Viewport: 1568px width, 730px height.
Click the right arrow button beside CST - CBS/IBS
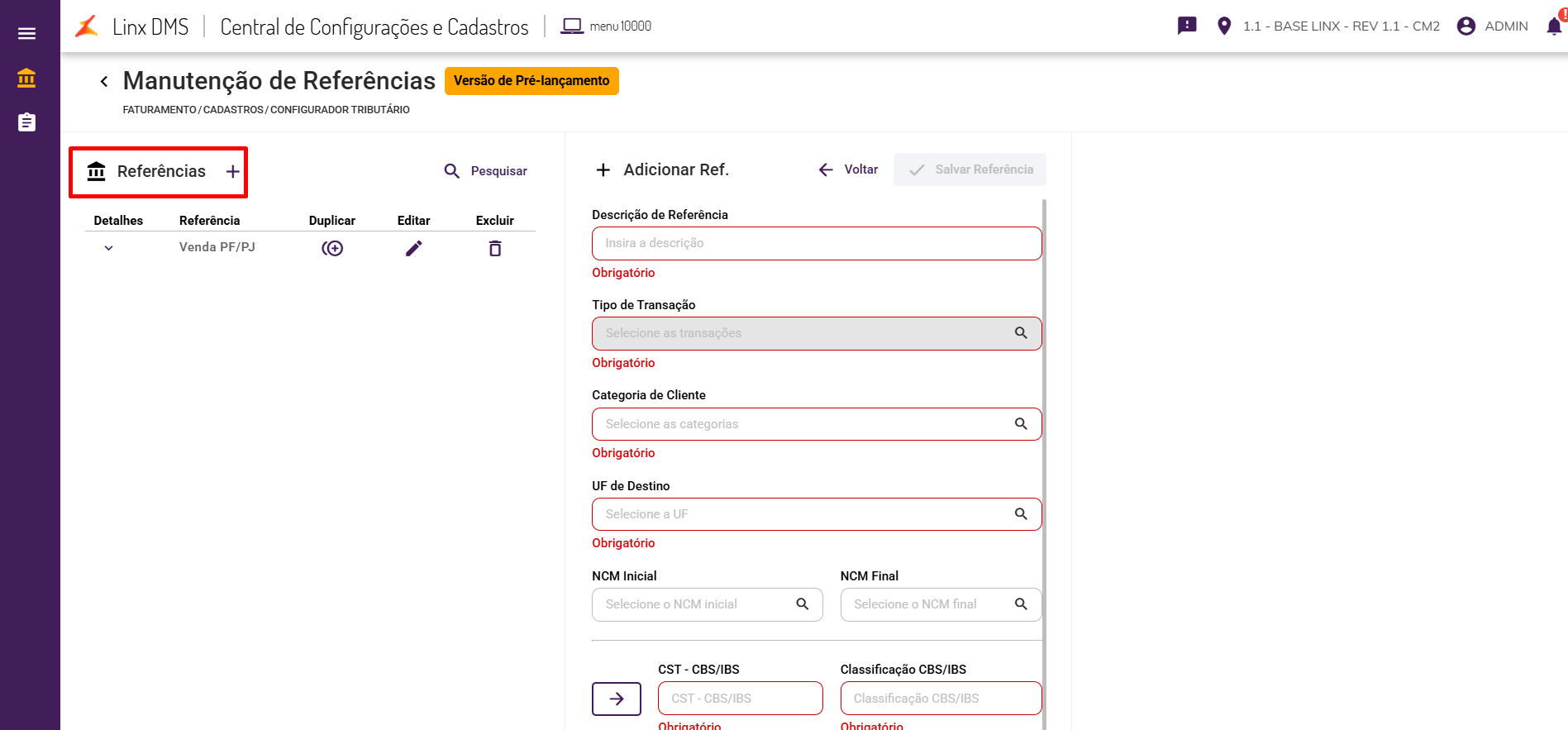click(x=617, y=699)
